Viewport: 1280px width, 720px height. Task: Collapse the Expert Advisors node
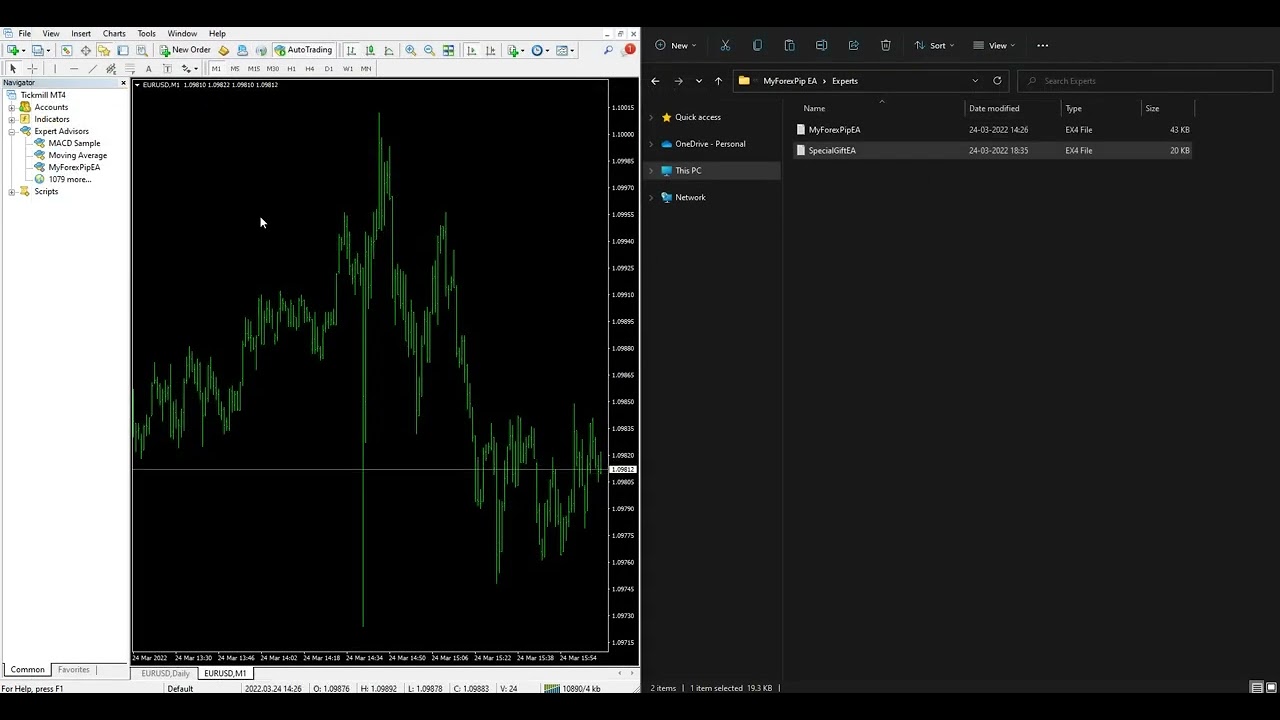[x=12, y=131]
